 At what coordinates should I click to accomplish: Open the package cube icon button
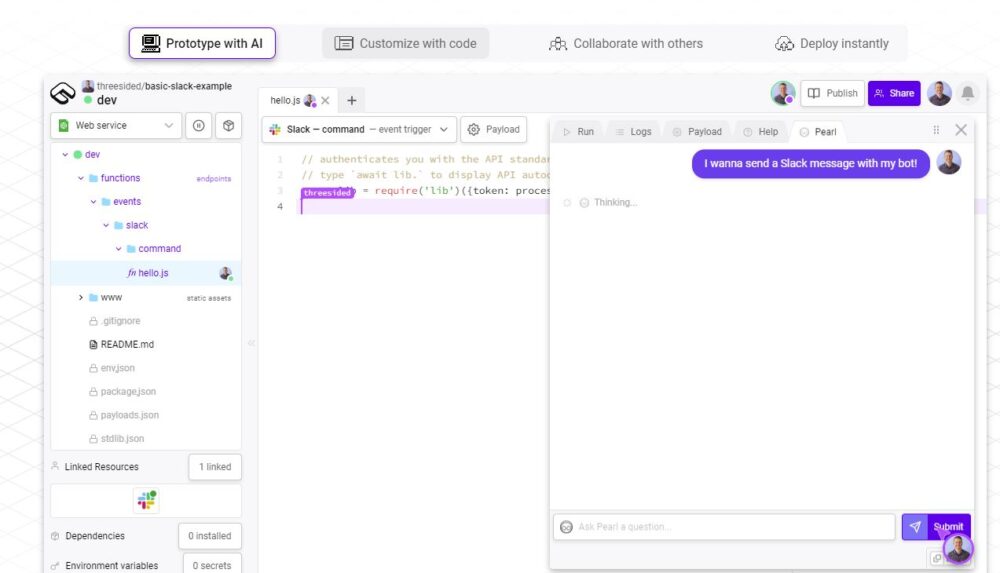(228, 126)
